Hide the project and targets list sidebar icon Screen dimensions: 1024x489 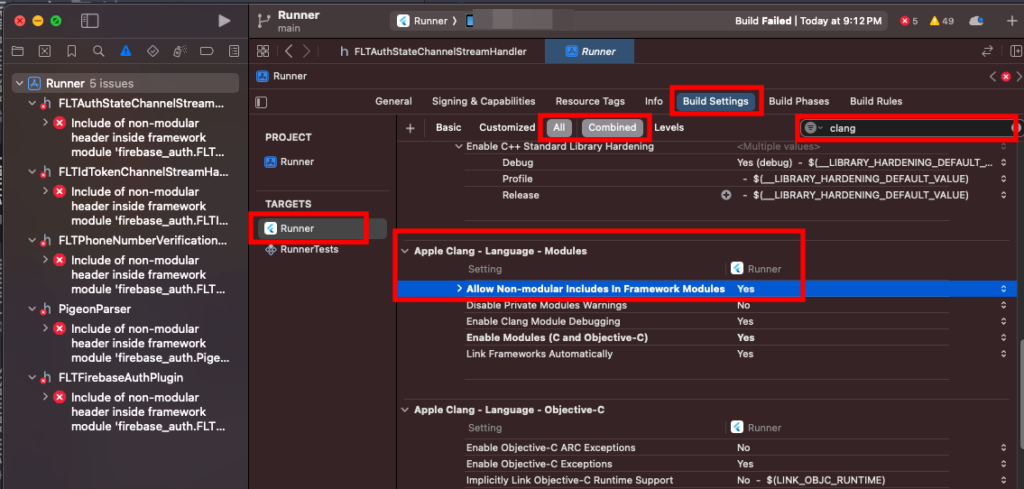pyautogui.click(x=261, y=102)
